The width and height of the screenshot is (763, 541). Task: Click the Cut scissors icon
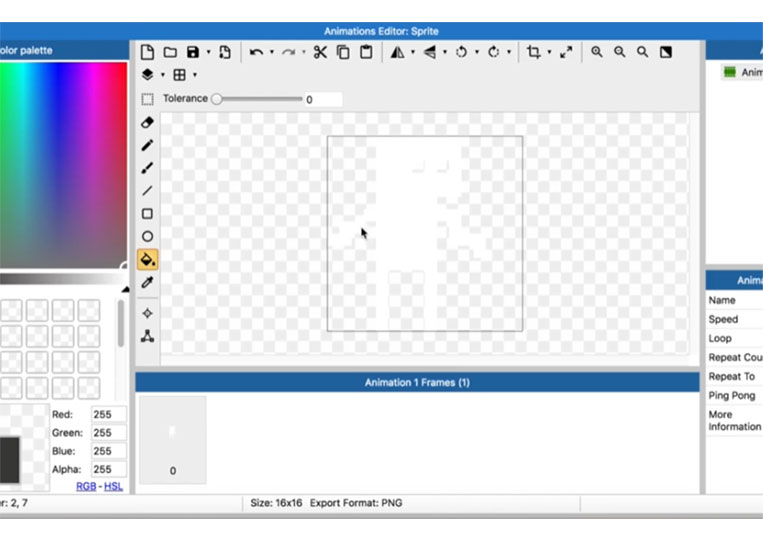(x=320, y=52)
